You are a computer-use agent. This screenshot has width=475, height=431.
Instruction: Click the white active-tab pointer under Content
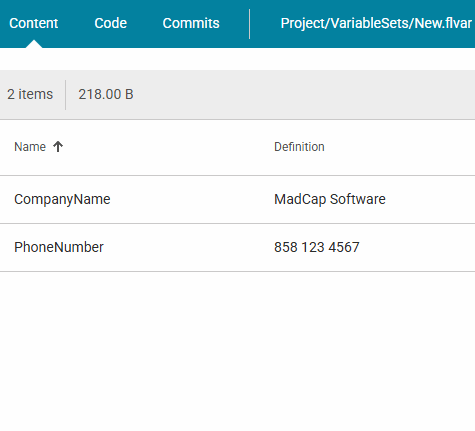point(34,44)
